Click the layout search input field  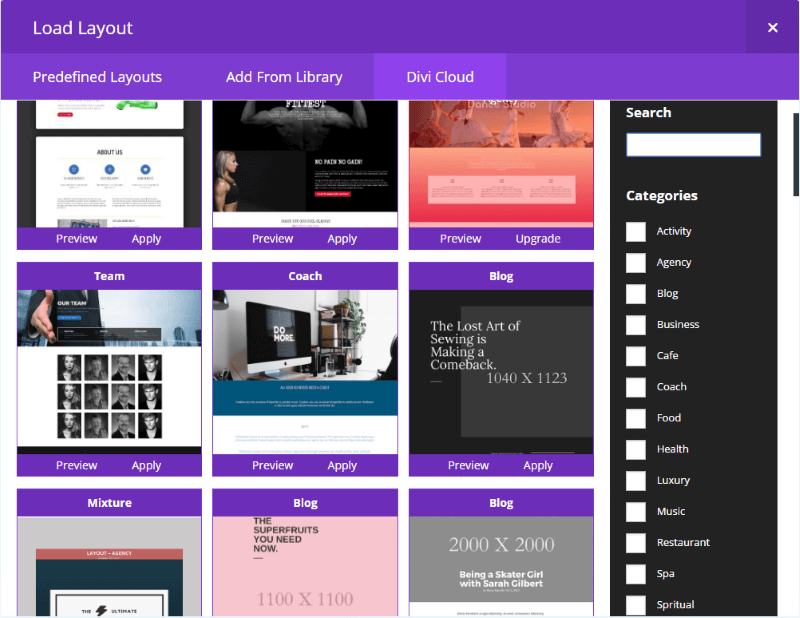pyautogui.click(x=693, y=145)
